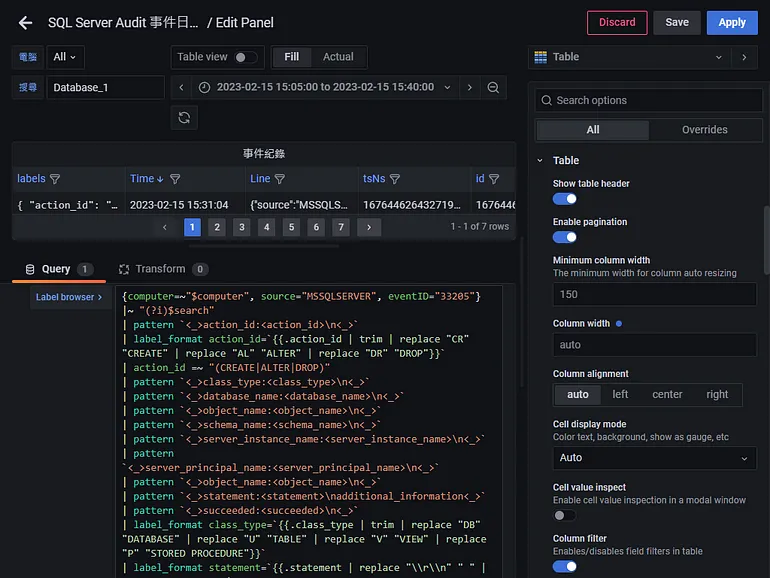Click the Discard button

617,23
